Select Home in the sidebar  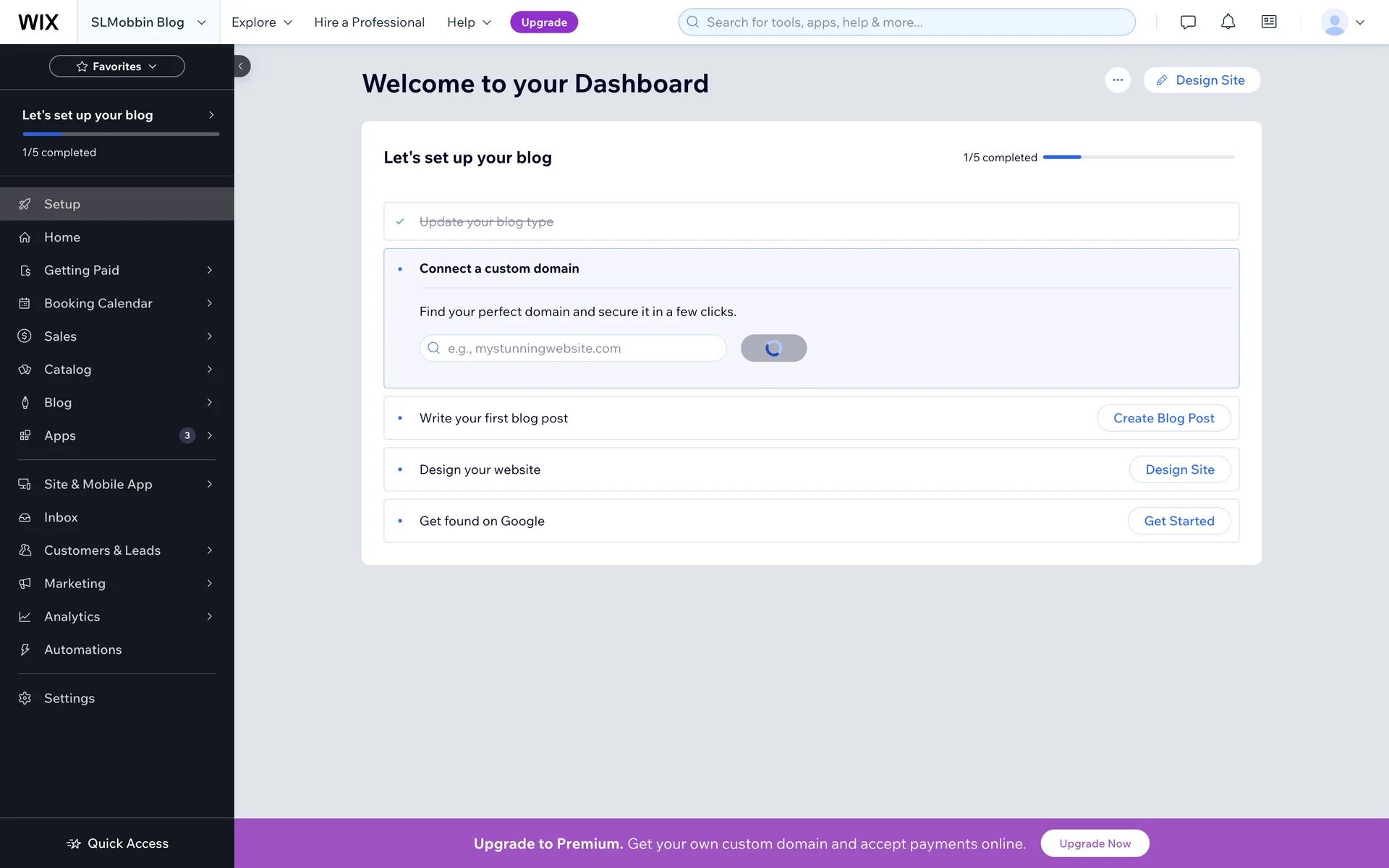[62, 237]
